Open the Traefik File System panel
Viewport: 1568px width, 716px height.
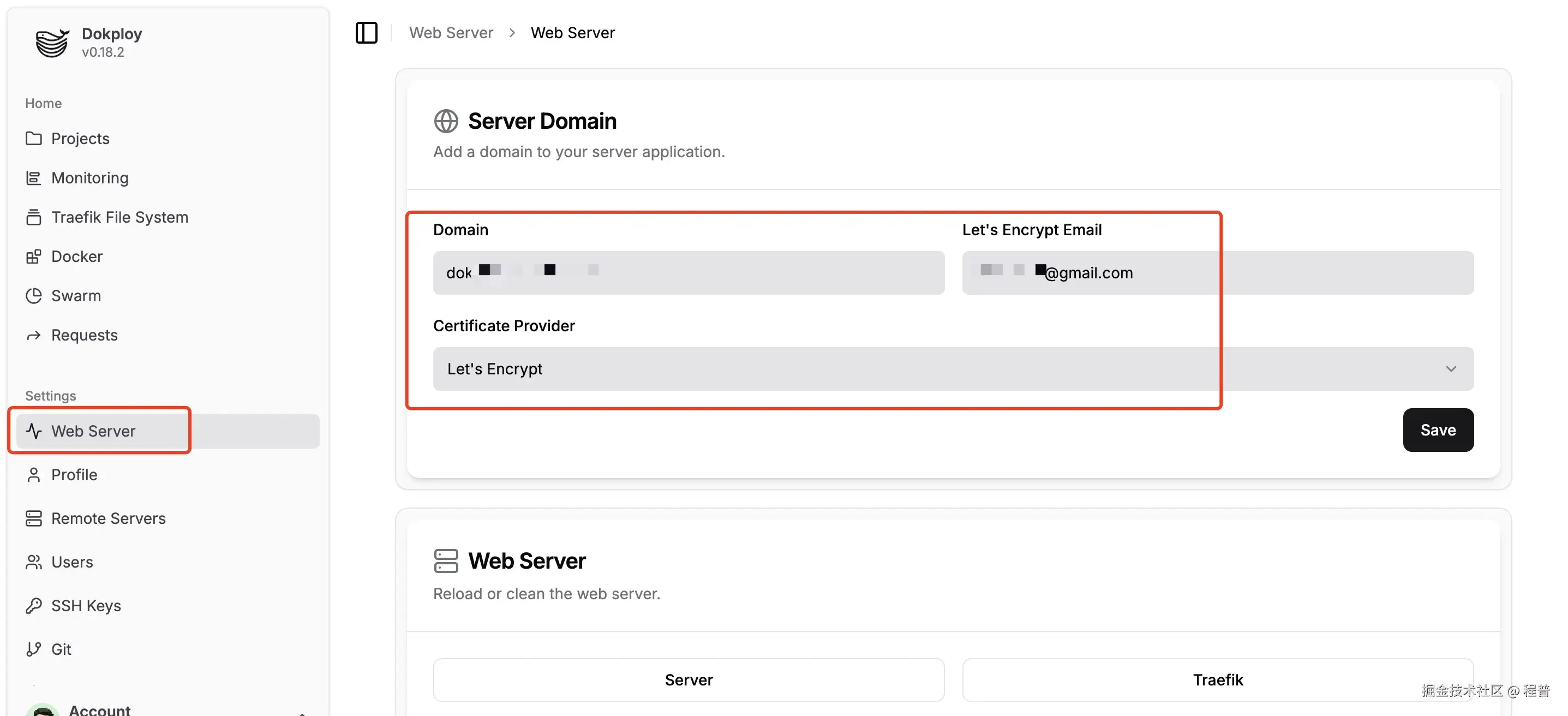click(x=119, y=217)
